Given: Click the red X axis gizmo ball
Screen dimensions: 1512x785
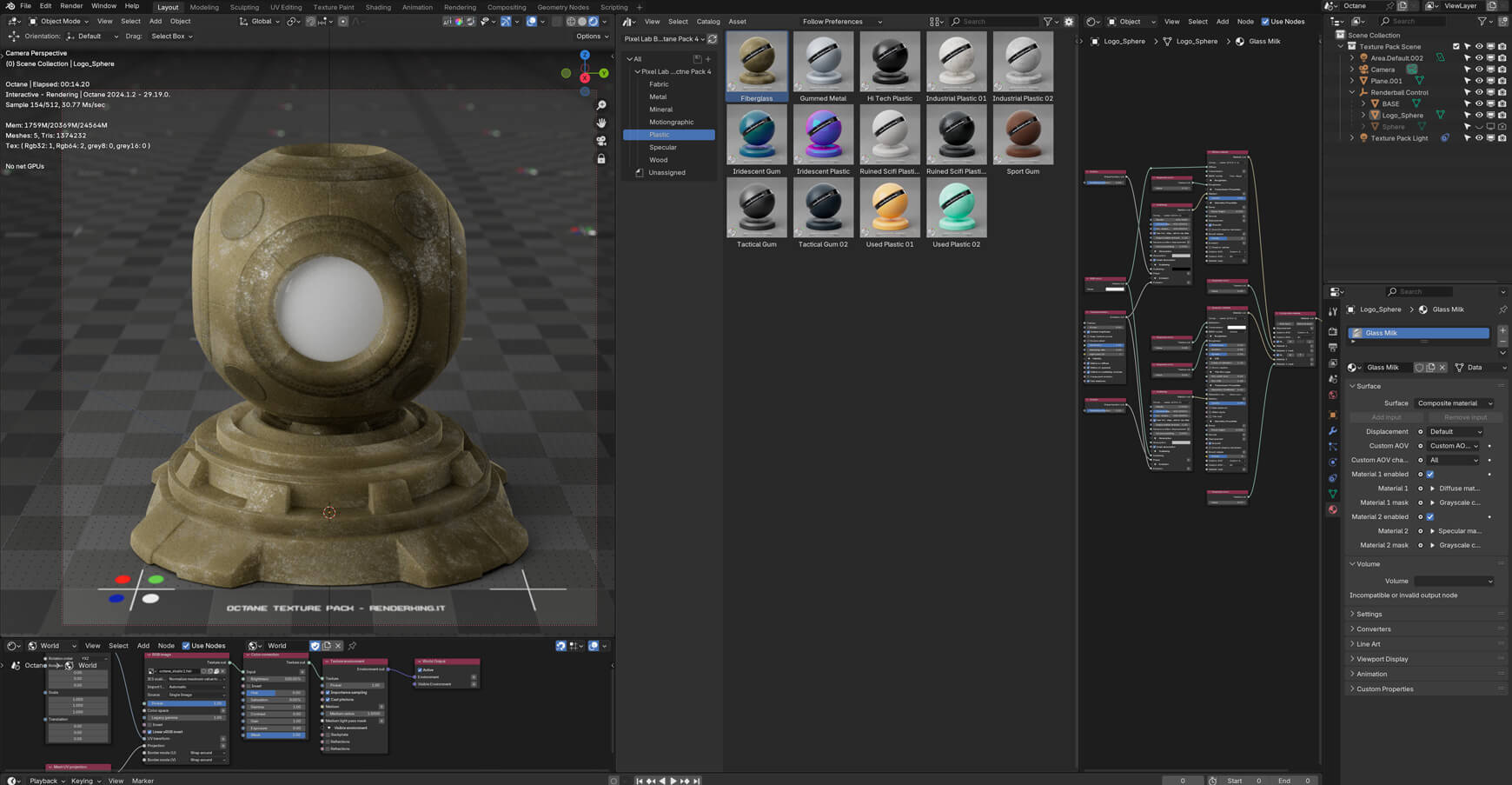Looking at the screenshot, I should tap(585, 78).
